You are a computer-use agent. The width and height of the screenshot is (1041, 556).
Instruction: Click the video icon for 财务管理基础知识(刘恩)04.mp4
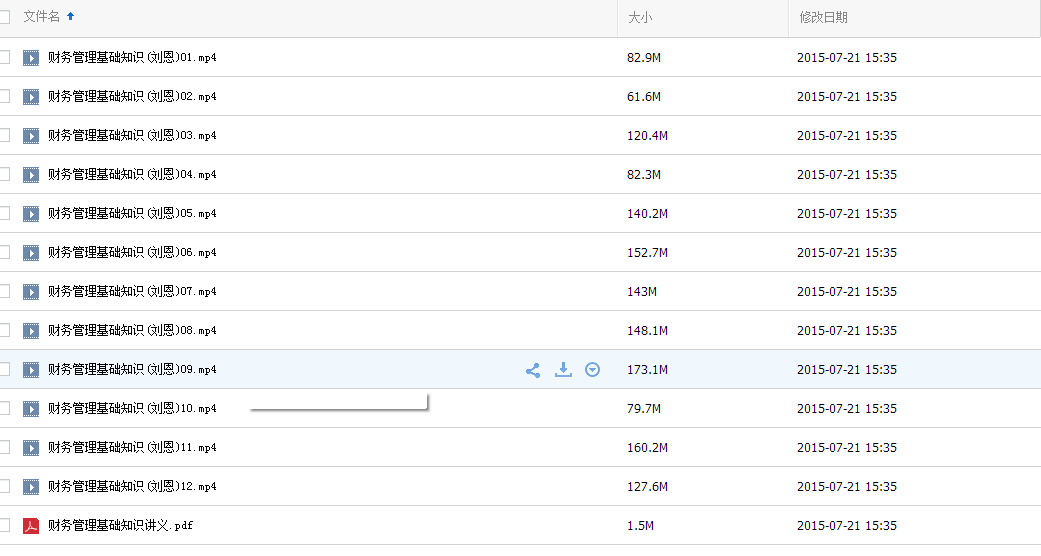[31, 175]
